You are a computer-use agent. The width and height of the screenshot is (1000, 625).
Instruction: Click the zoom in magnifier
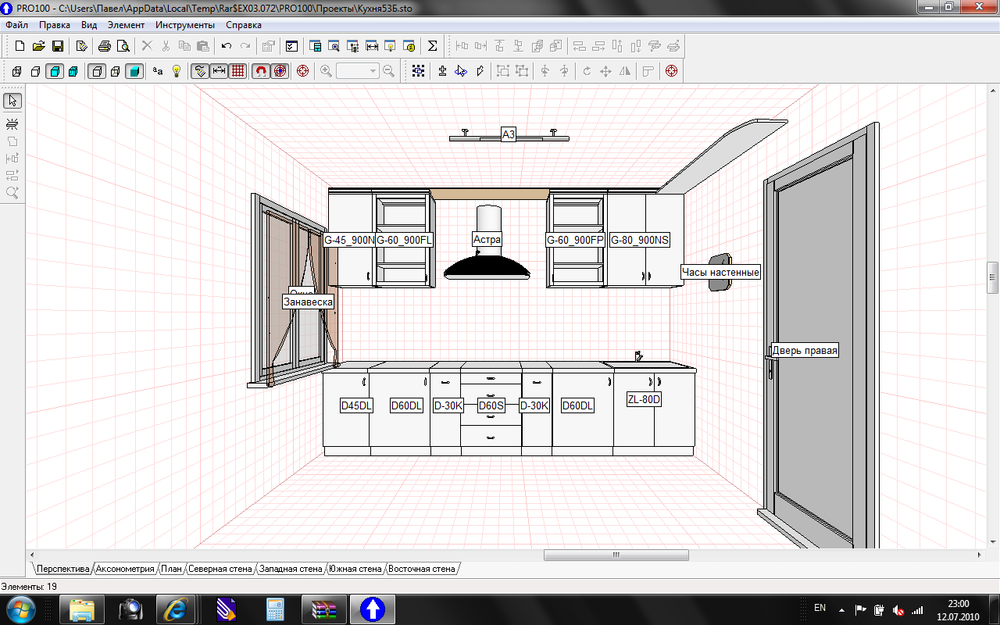click(x=326, y=71)
